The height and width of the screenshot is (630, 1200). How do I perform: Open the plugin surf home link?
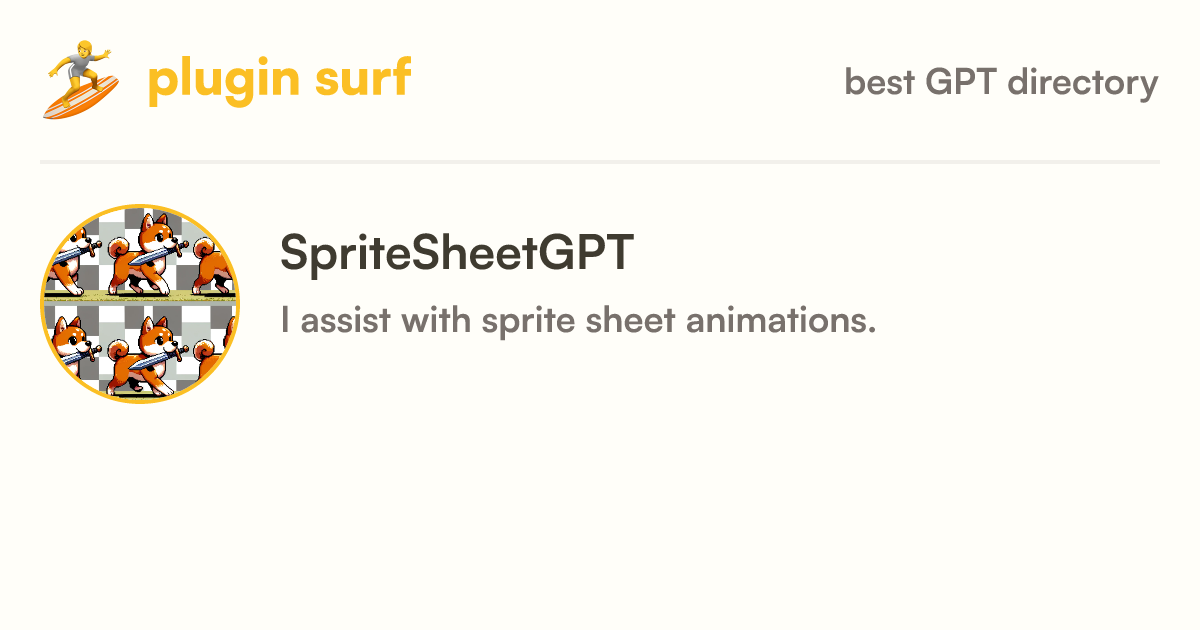point(227,80)
